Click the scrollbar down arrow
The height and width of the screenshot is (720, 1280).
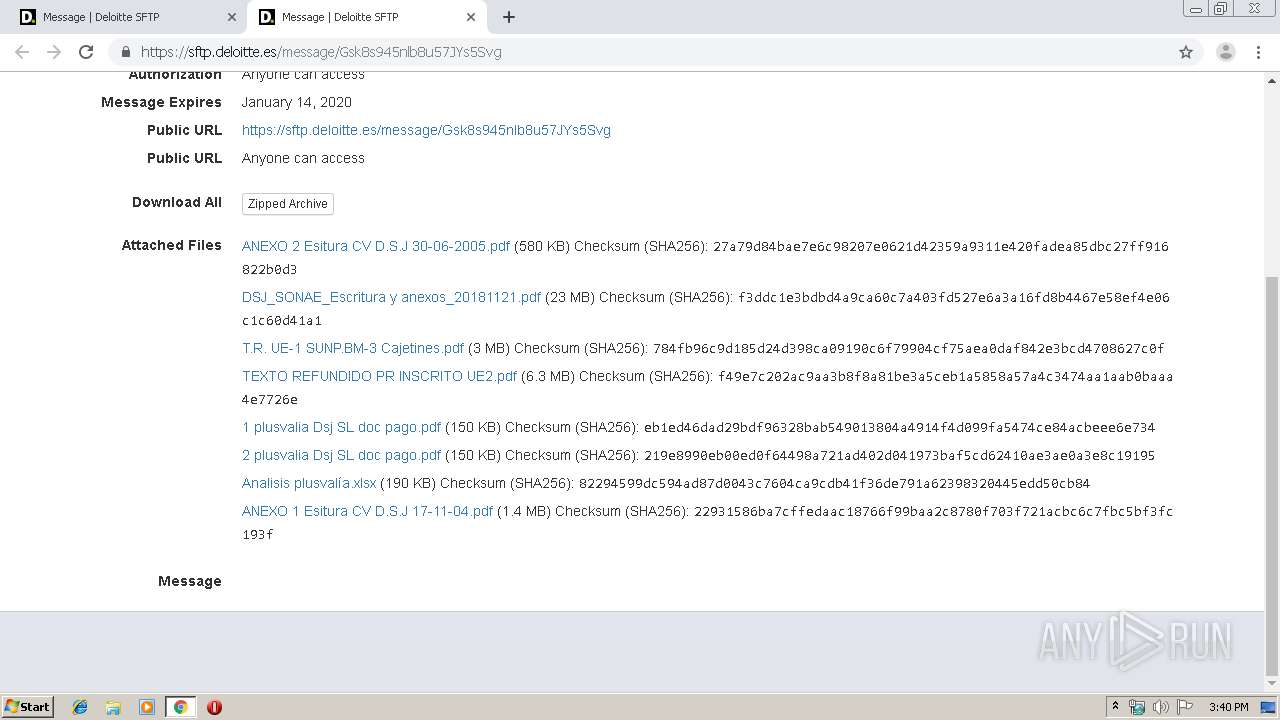[1272, 684]
